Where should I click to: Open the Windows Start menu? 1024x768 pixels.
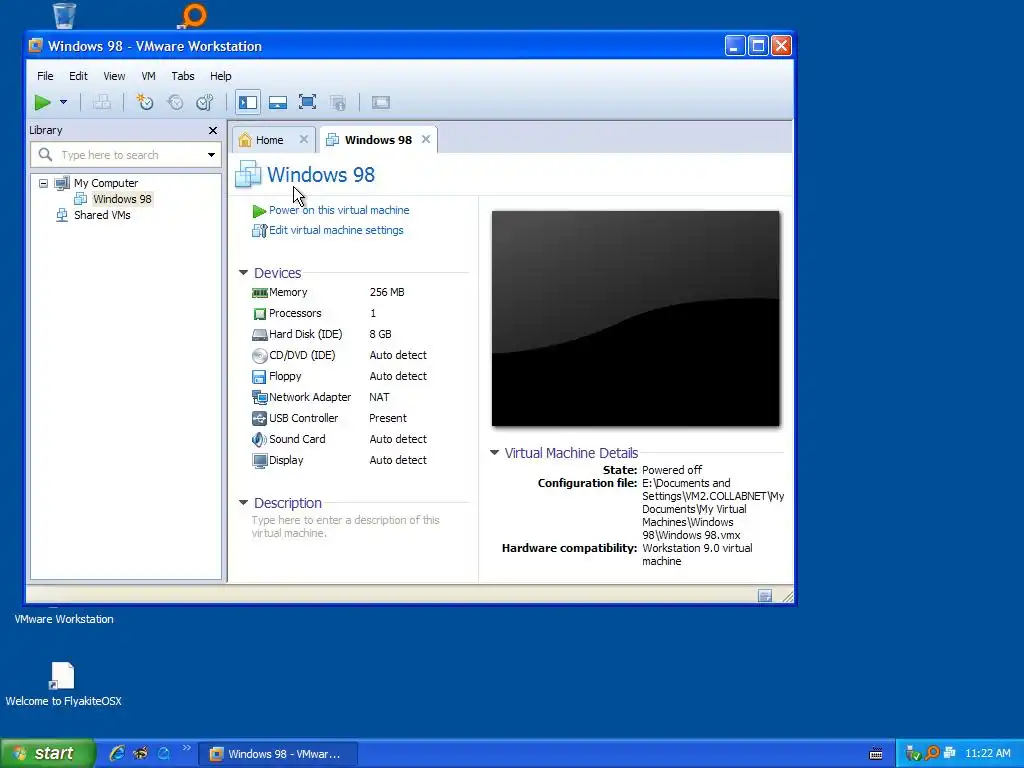click(48, 753)
